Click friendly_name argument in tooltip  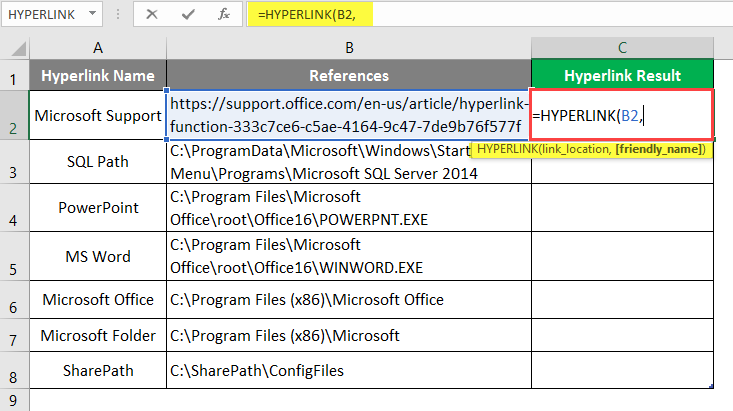(x=658, y=149)
